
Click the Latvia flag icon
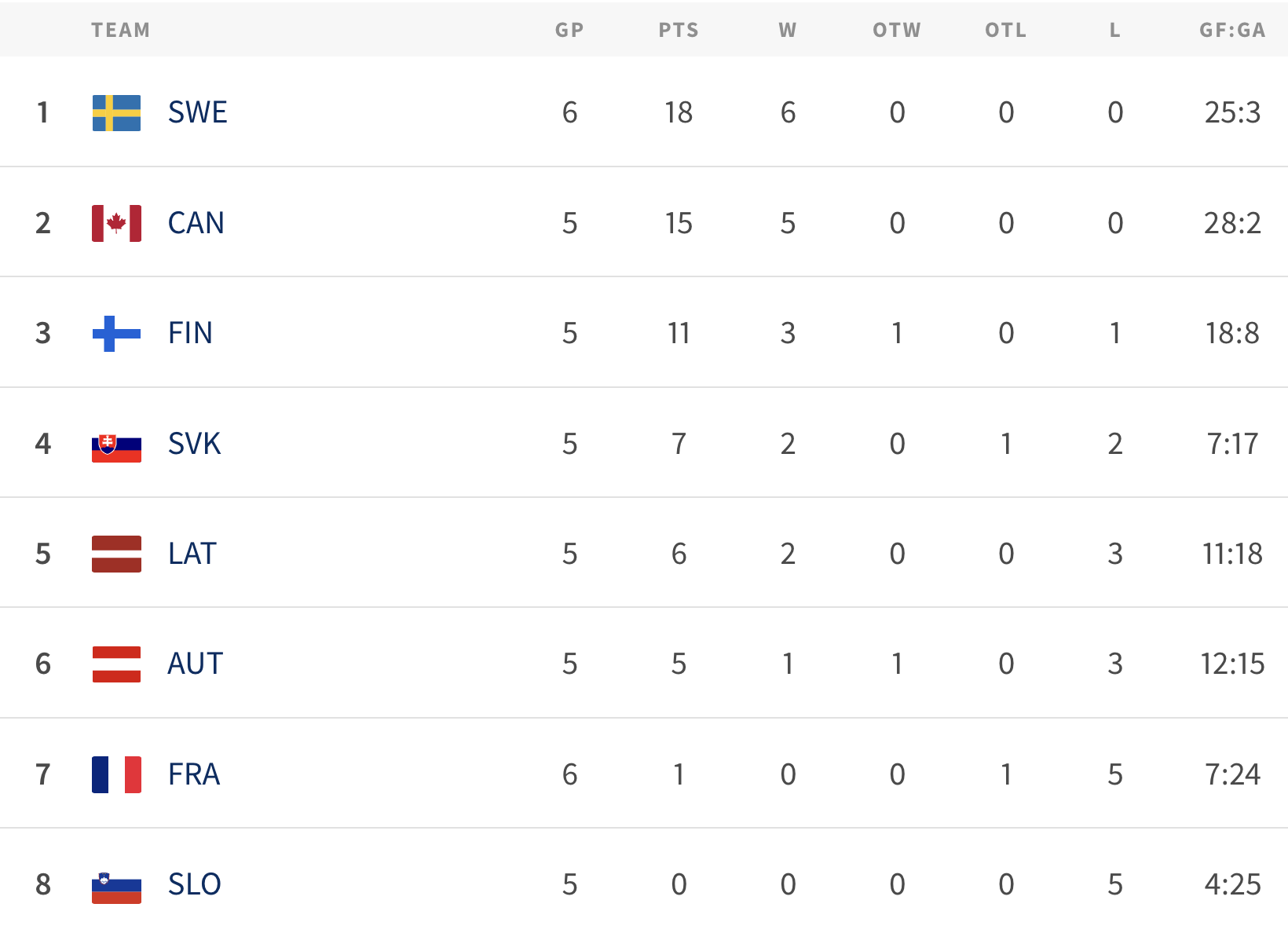tap(116, 554)
